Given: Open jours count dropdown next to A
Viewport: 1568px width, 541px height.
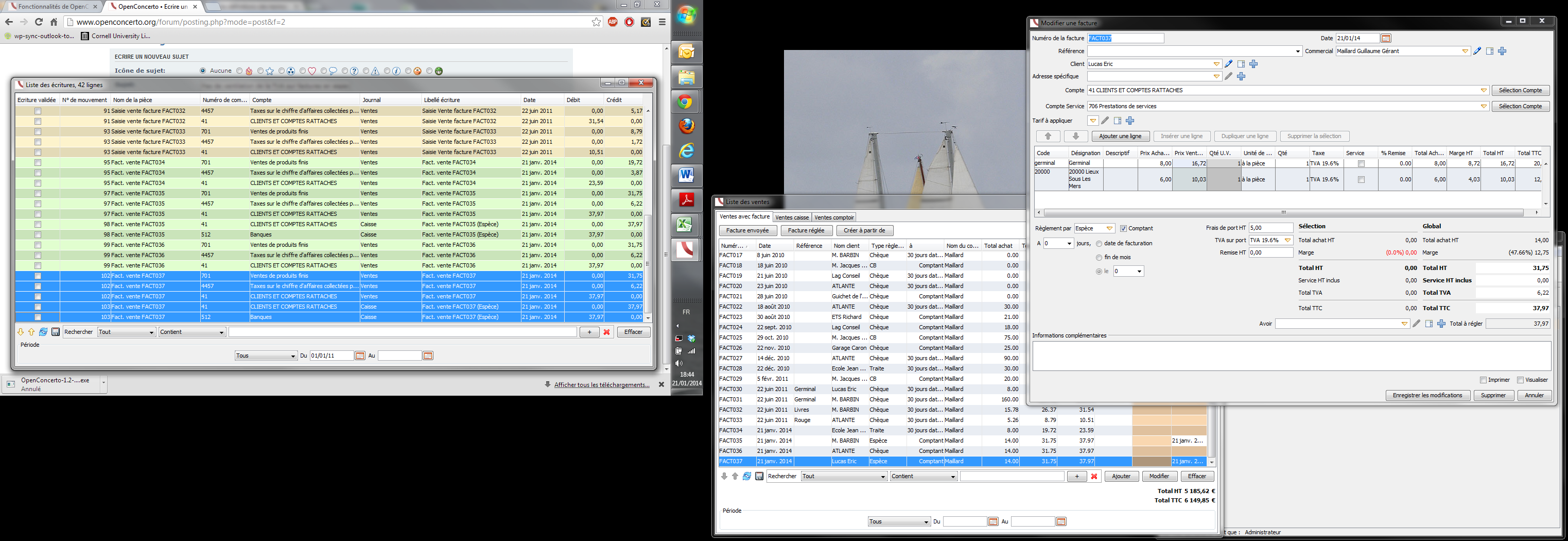Looking at the screenshot, I should pos(1069,244).
